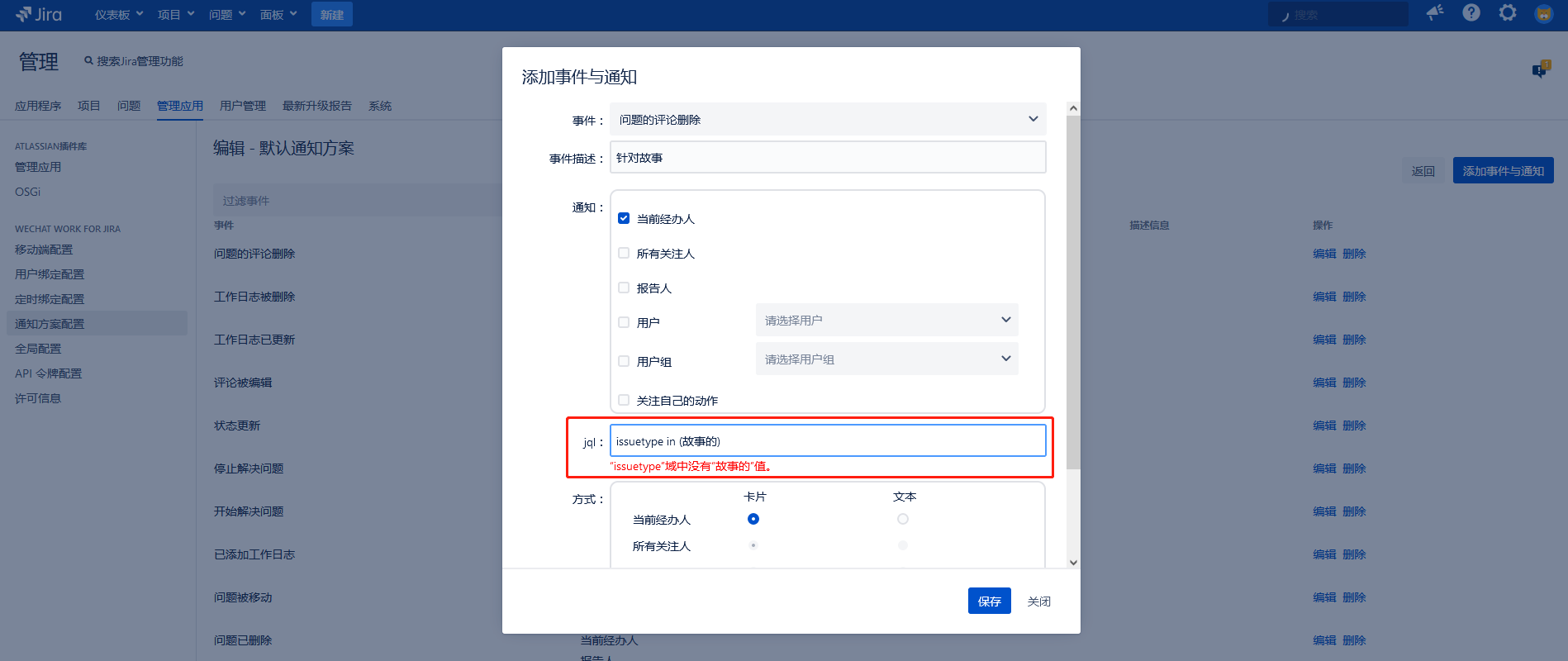Image resolution: width=1568 pixels, height=661 pixels.
Task: Switch to the 用户管理 tab
Action: tap(242, 106)
